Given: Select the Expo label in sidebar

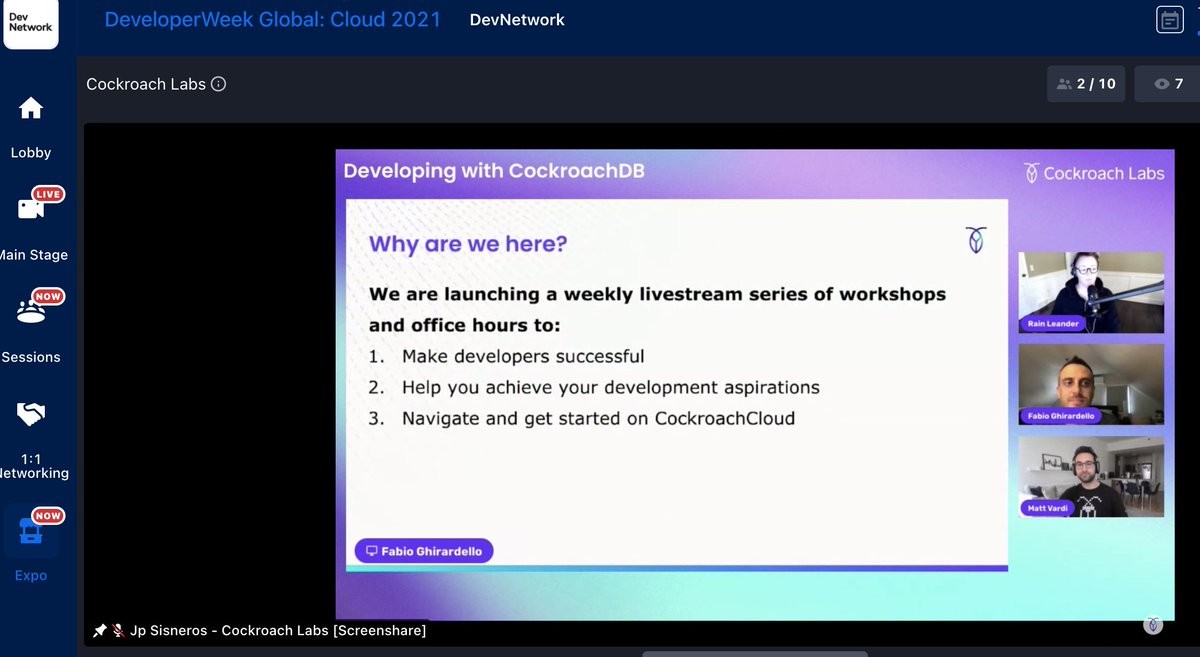Looking at the screenshot, I should pos(31,575).
